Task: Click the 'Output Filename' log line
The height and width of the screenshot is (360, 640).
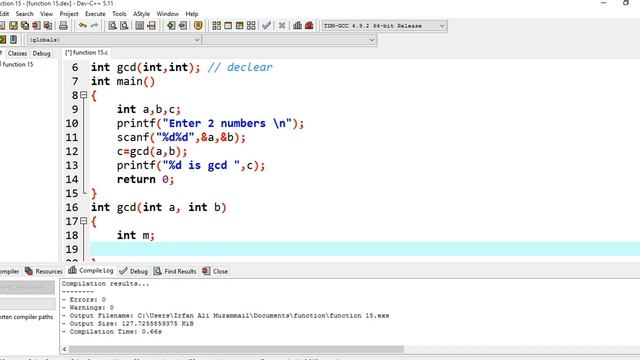Action: [225, 316]
